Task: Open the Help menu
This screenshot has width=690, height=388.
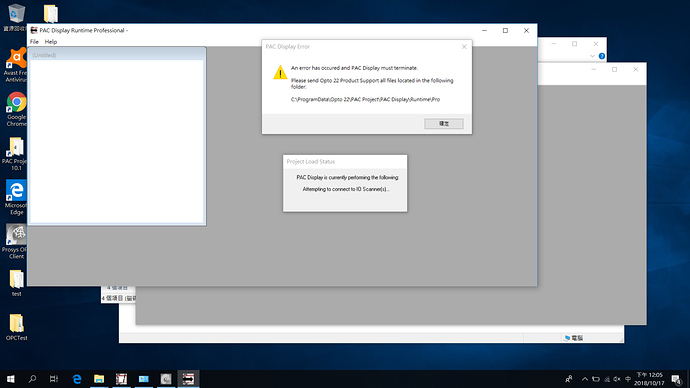Action: tap(51, 42)
